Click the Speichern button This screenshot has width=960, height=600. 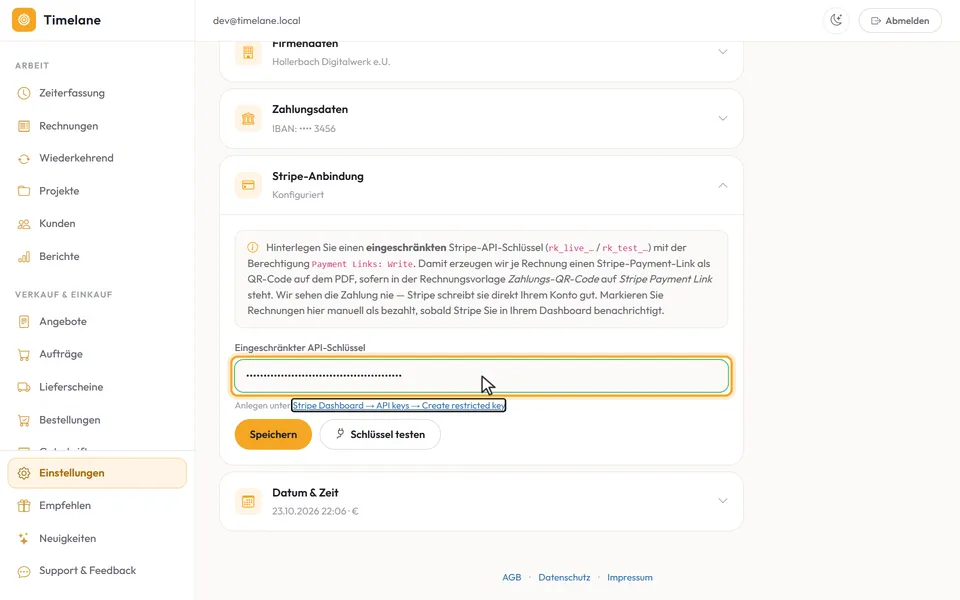[273, 434]
